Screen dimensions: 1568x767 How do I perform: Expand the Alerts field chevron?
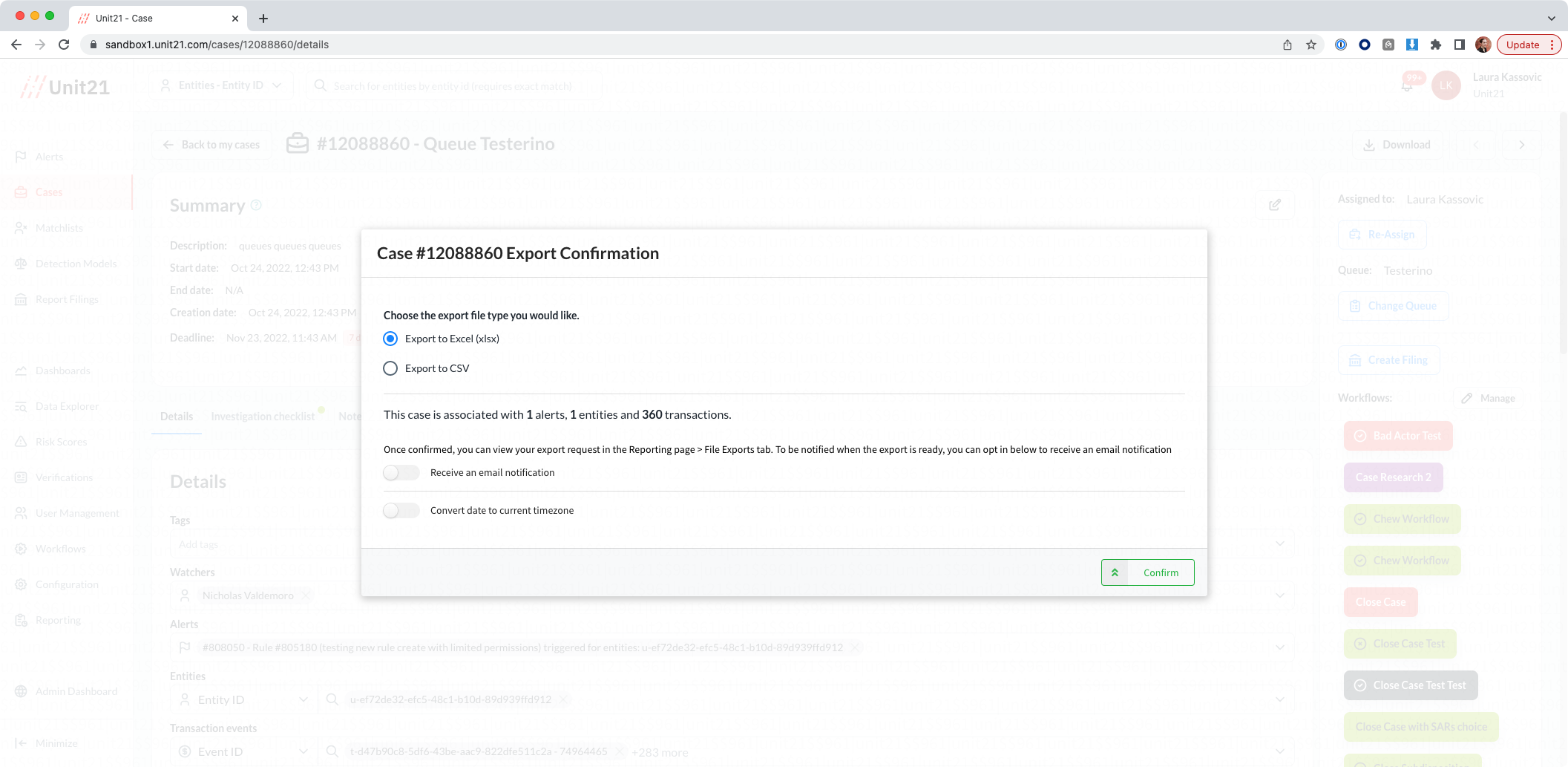tap(1280, 647)
